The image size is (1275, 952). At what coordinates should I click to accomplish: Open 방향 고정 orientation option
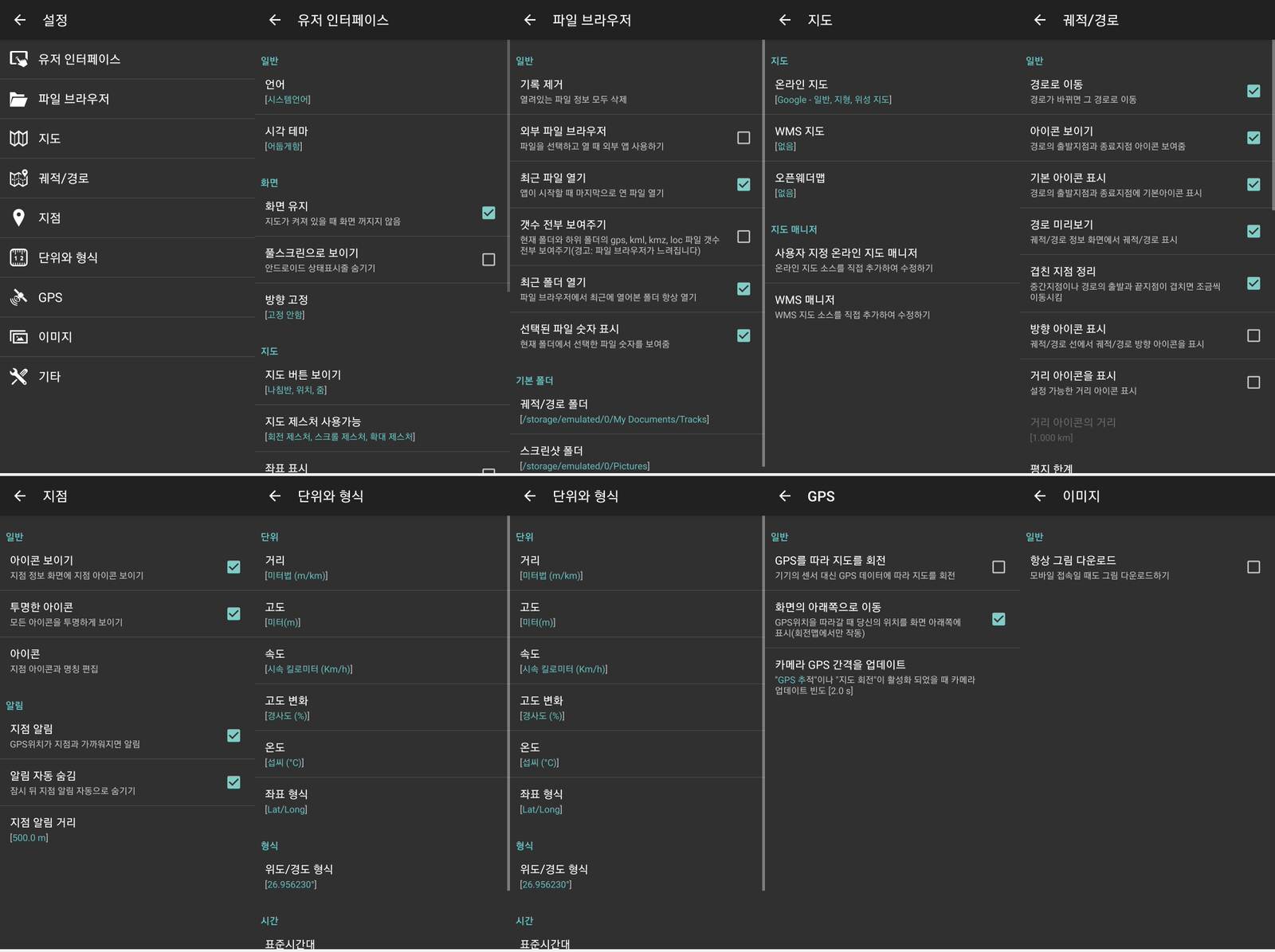(x=382, y=307)
